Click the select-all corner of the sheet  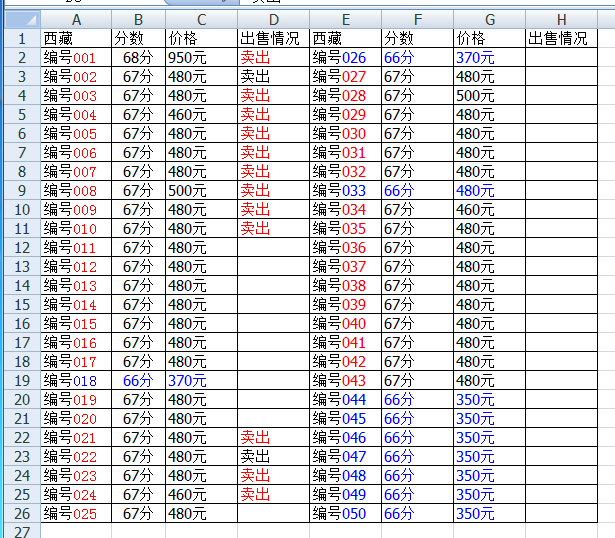pyautogui.click(x=20, y=19)
